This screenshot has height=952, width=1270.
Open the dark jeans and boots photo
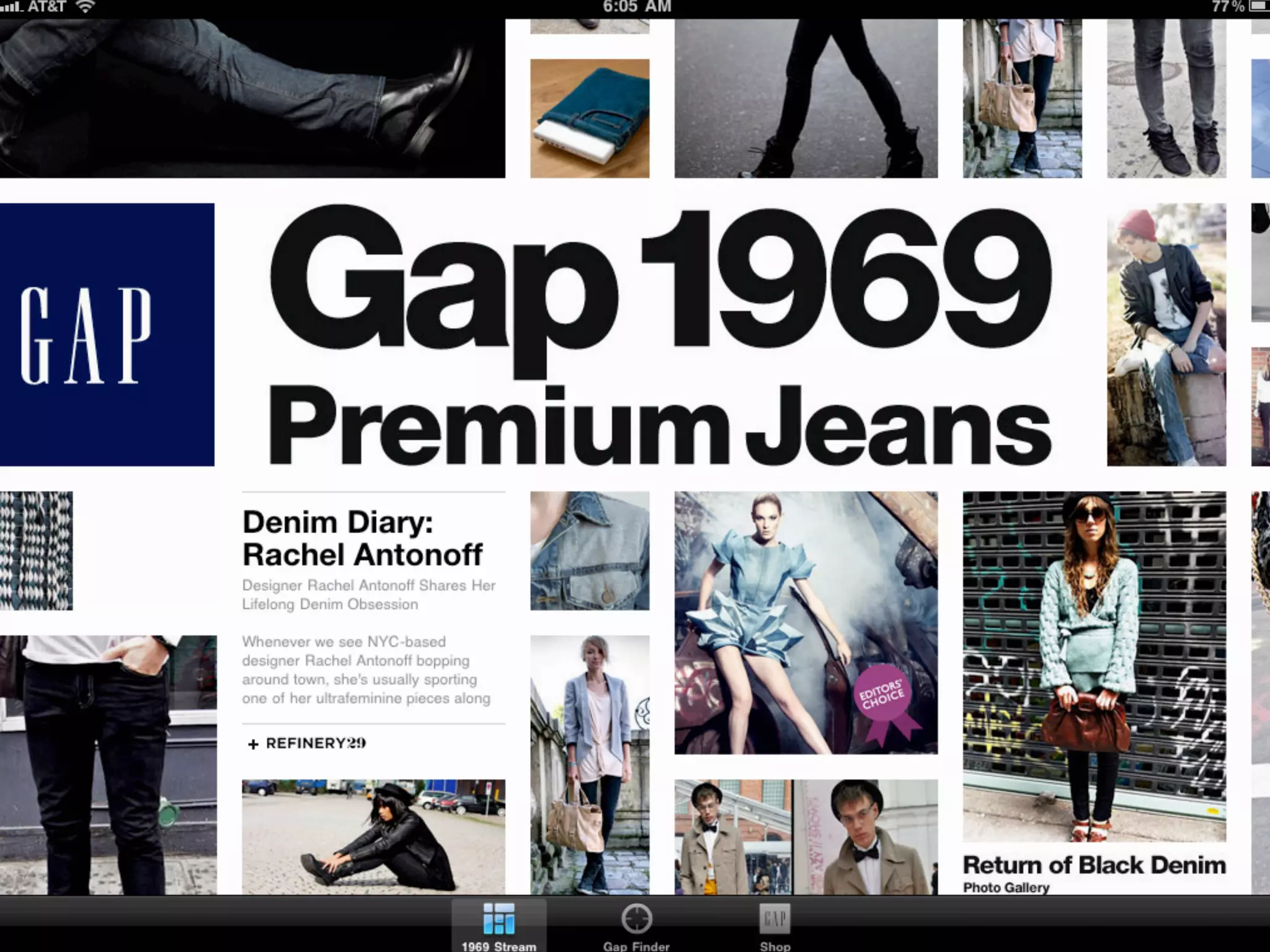click(x=252, y=98)
